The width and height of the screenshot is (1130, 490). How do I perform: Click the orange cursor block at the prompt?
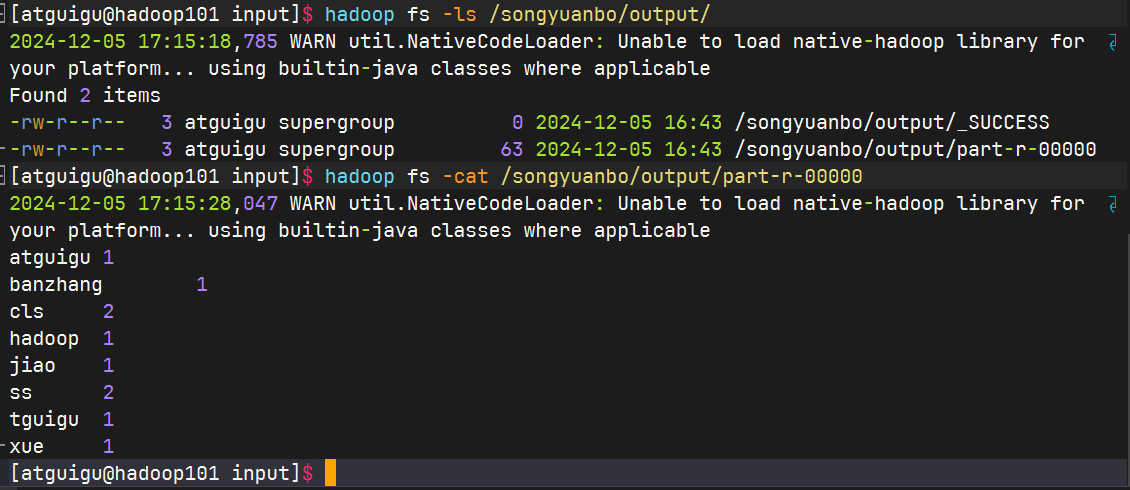(330, 473)
